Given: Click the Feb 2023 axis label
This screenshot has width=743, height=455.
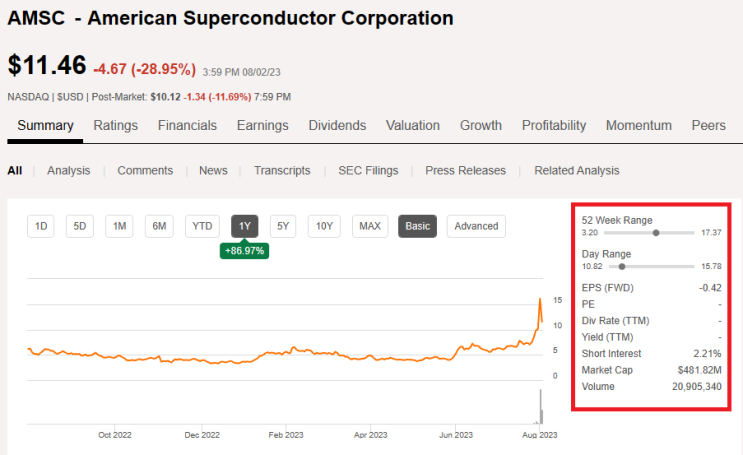Looking at the screenshot, I should click(x=286, y=435).
